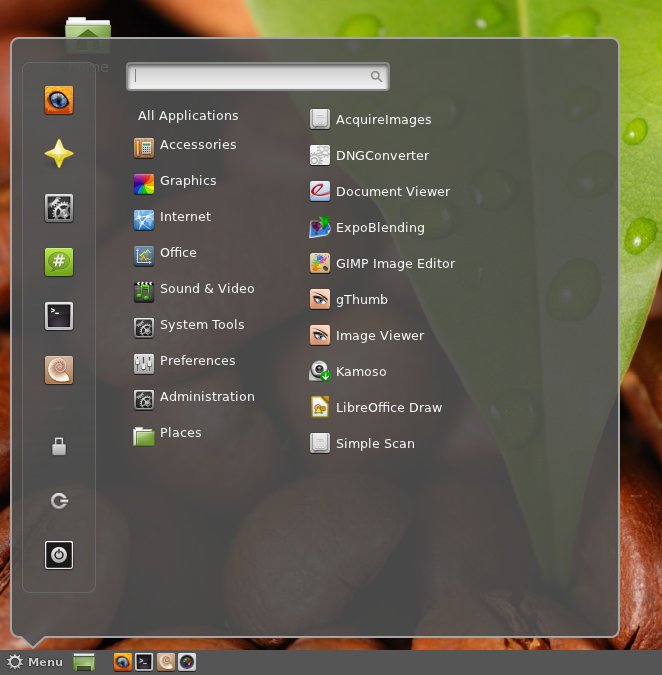
Task: Launch GIMP Image Editor label
Action: coord(396,263)
